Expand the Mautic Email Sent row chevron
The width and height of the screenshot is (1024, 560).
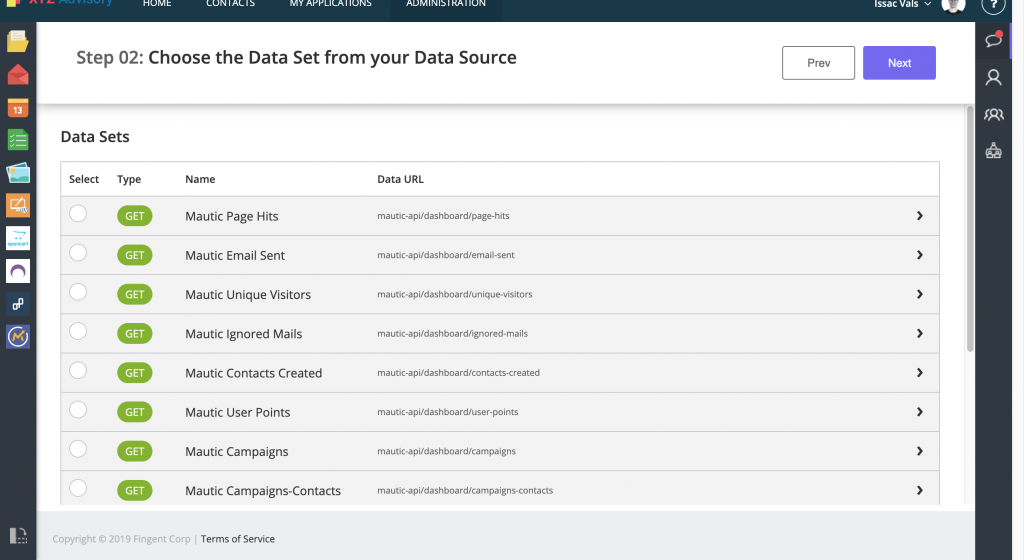[x=920, y=255]
